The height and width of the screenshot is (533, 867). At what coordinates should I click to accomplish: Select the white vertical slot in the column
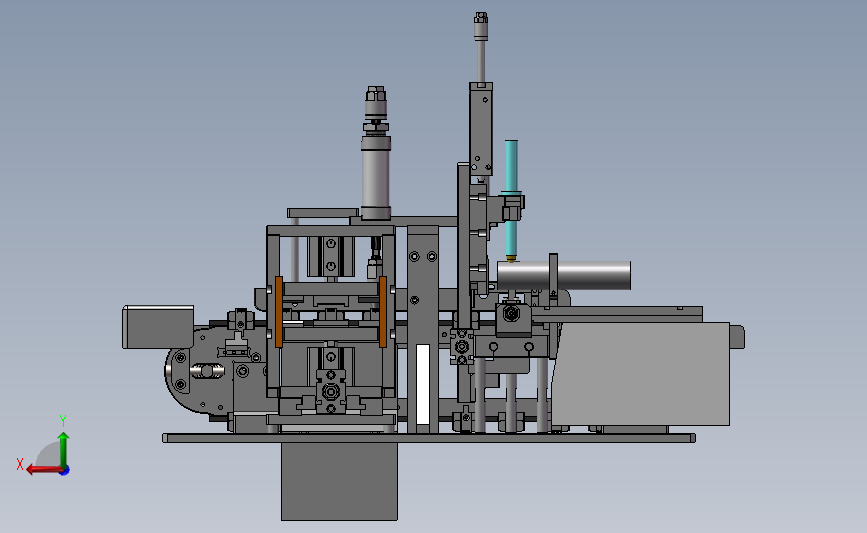[x=423, y=384]
